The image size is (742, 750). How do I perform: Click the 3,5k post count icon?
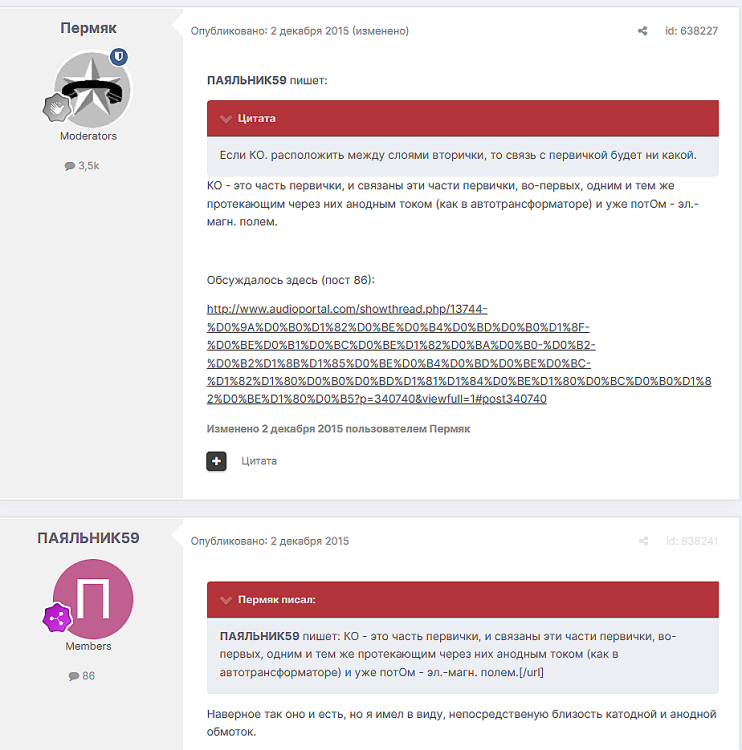tap(70, 166)
